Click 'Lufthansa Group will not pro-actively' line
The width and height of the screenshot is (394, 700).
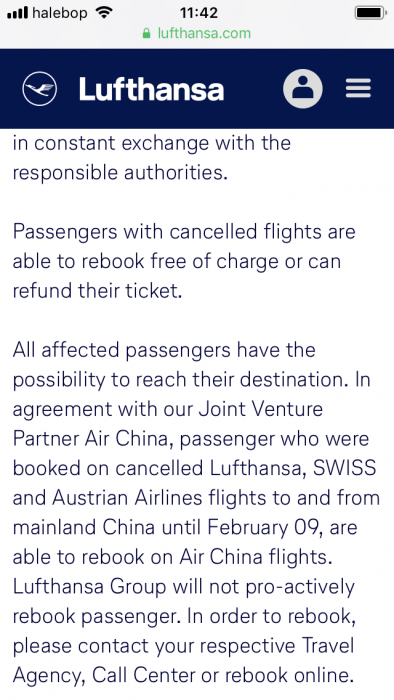pyautogui.click(x=184, y=587)
